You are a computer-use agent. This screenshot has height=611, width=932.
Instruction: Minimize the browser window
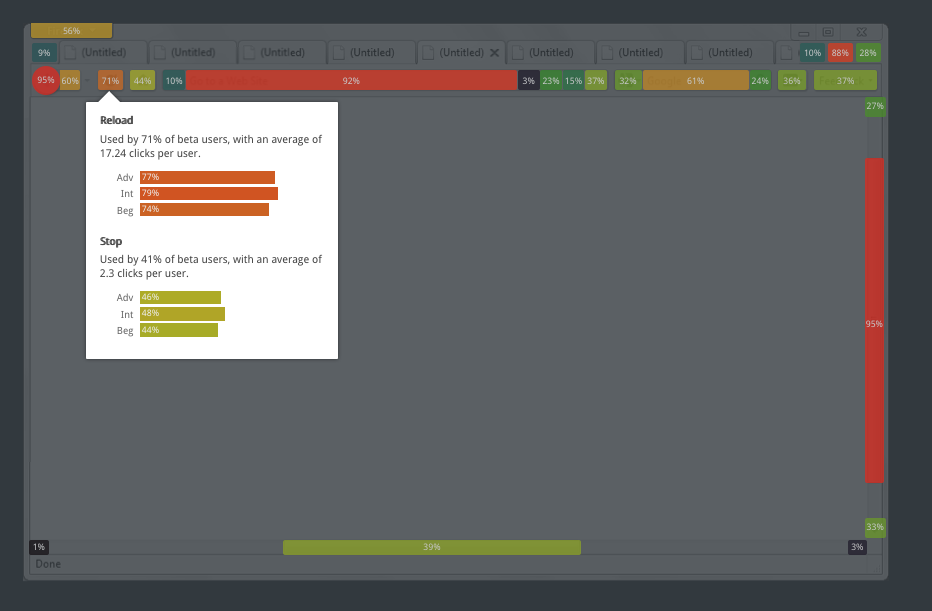pyautogui.click(x=804, y=33)
